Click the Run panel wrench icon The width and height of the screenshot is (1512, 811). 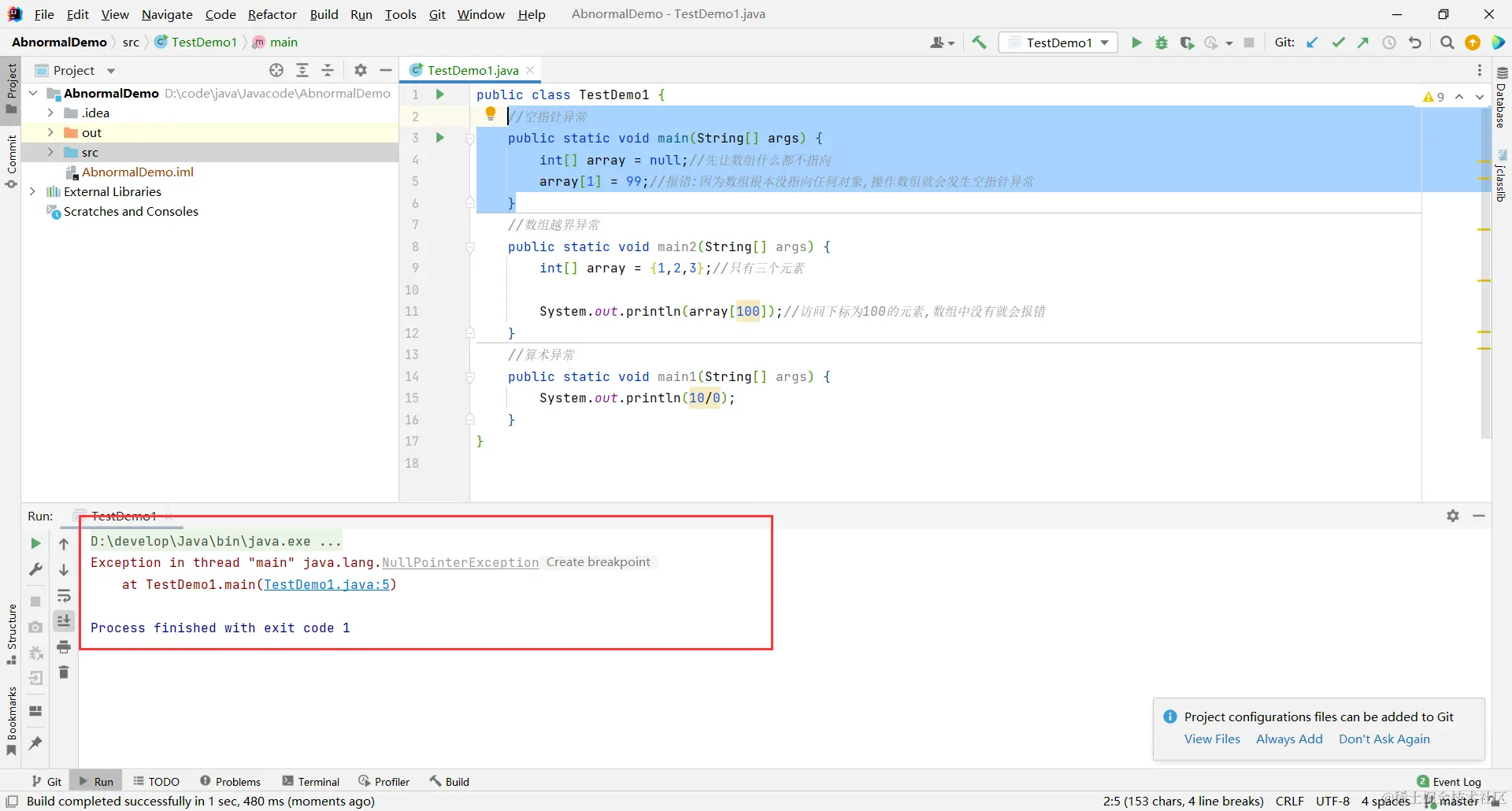[35, 569]
